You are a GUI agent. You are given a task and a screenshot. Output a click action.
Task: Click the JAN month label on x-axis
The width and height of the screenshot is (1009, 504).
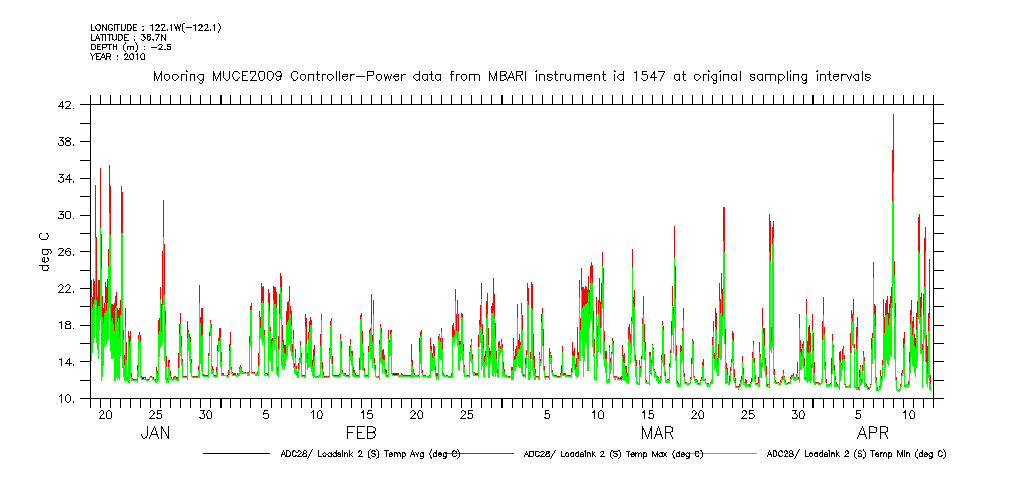click(155, 433)
